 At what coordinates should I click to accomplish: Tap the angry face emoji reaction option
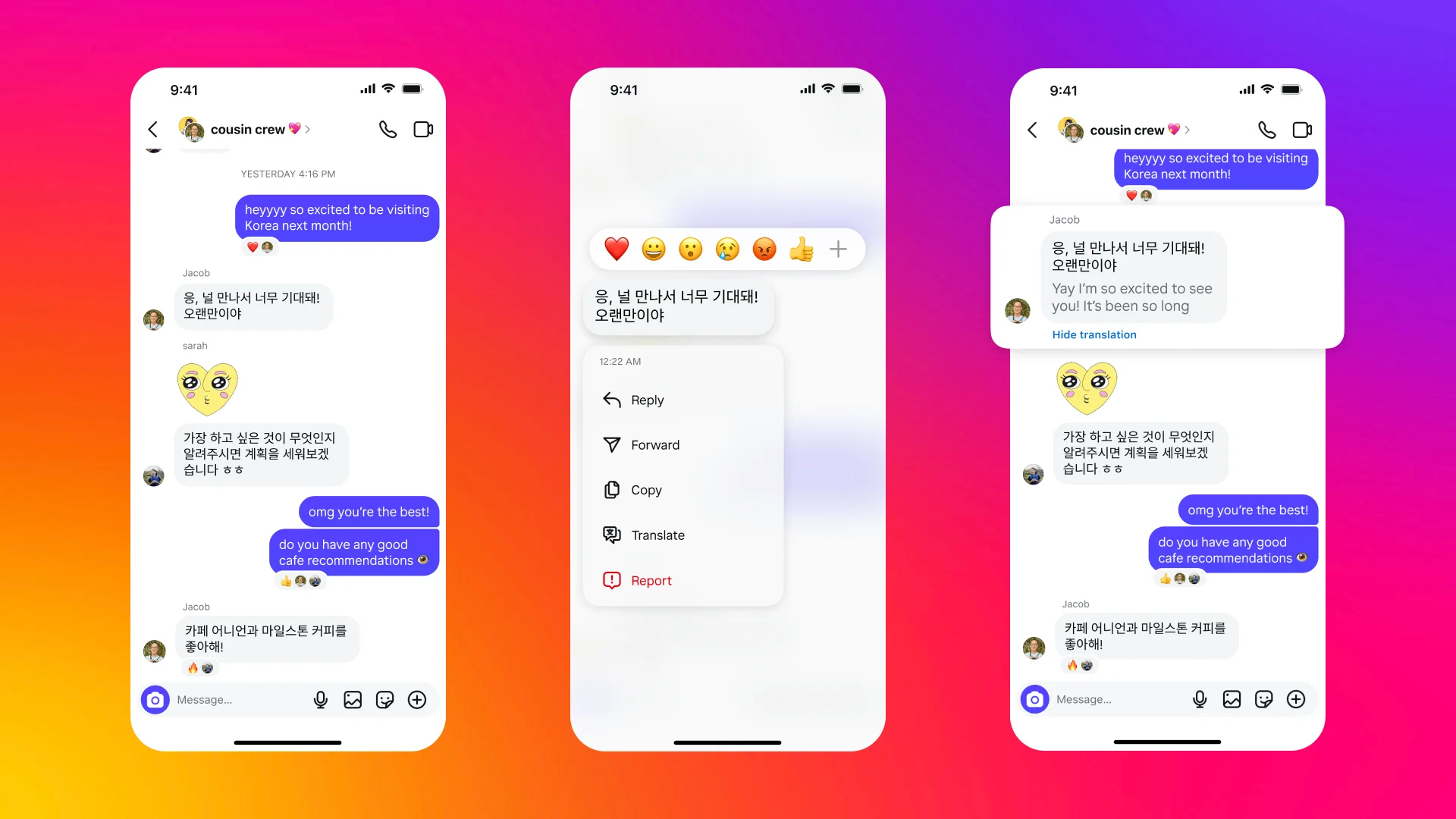click(762, 249)
